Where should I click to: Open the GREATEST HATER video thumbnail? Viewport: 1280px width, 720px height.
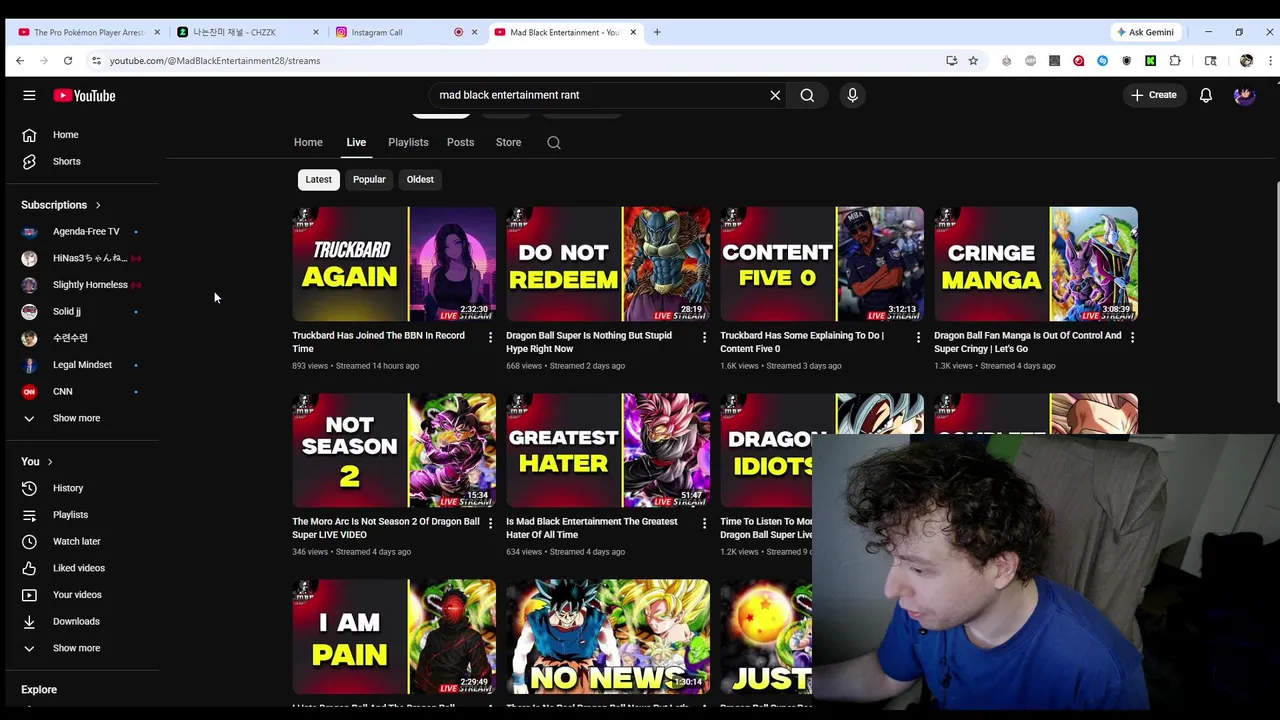pos(608,450)
